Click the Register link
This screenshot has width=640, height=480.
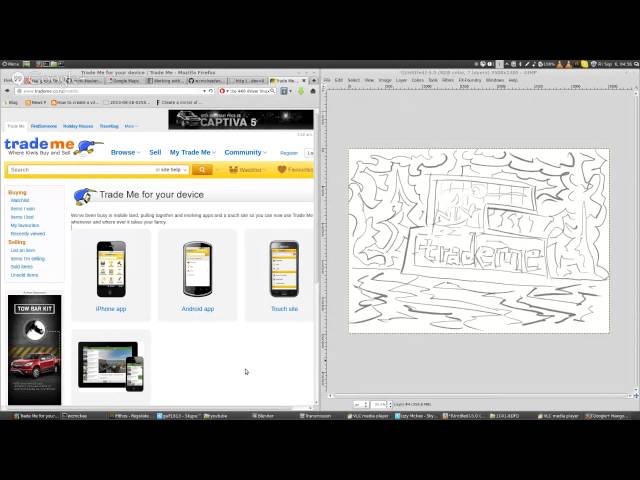pos(289,153)
